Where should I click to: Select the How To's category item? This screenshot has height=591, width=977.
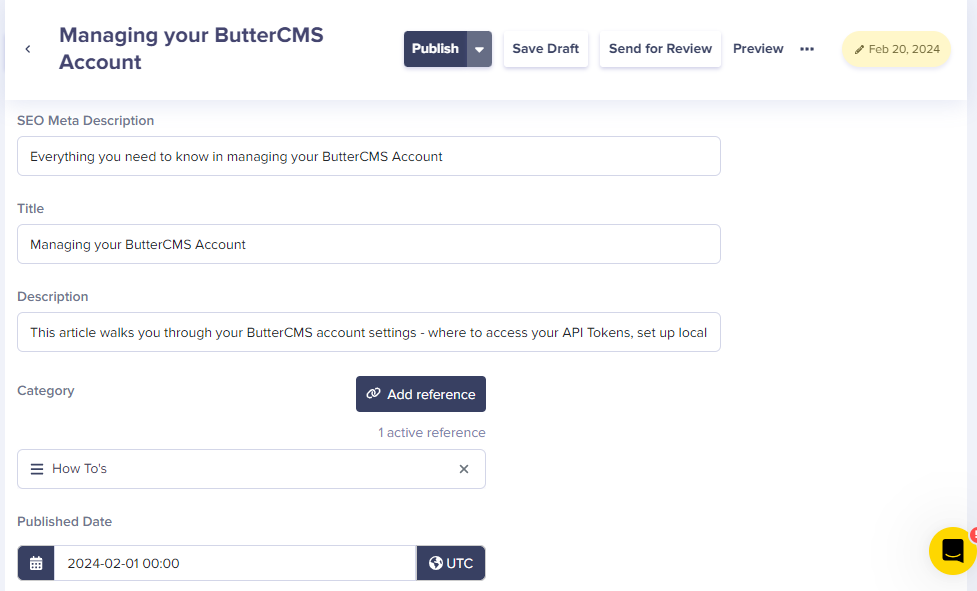point(251,469)
